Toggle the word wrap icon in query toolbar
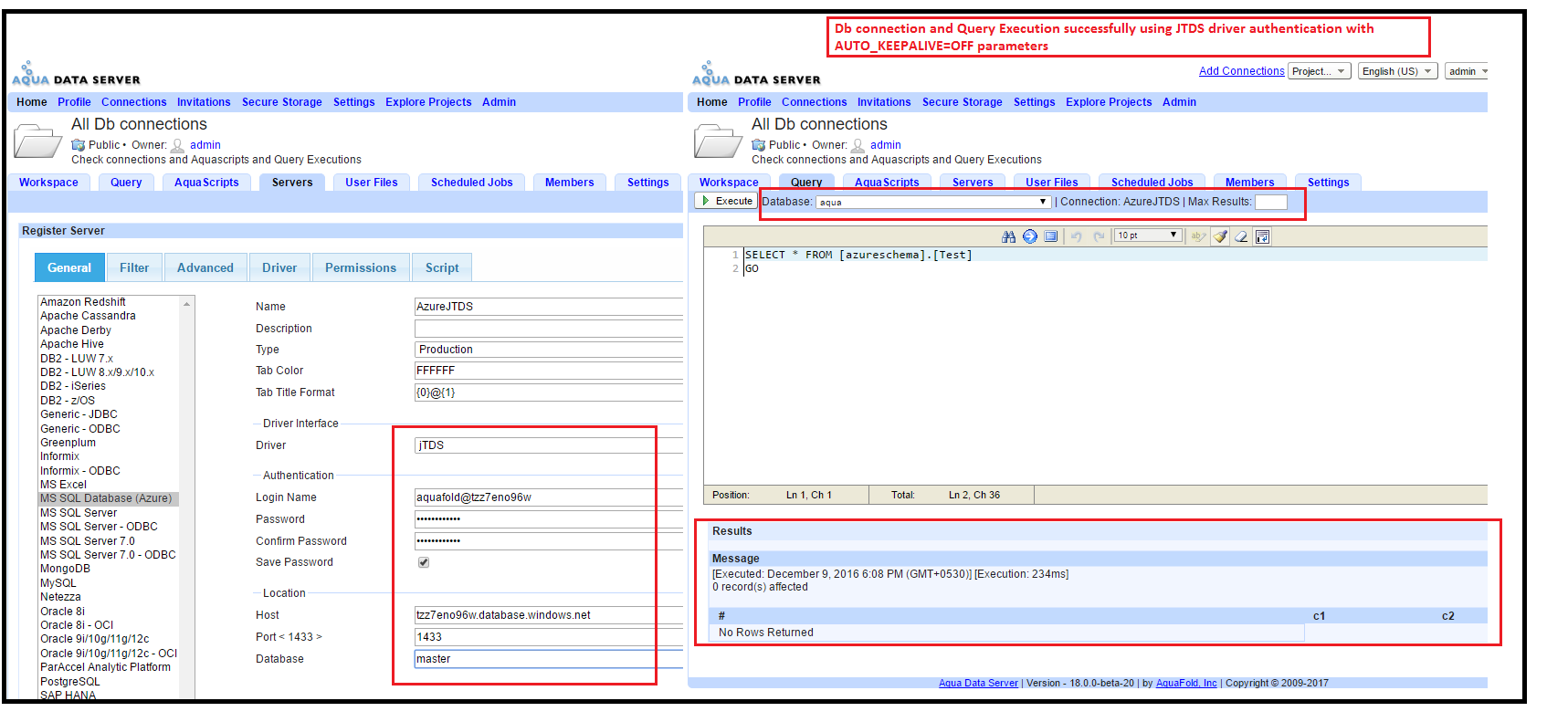1568x722 pixels. 1262,236
